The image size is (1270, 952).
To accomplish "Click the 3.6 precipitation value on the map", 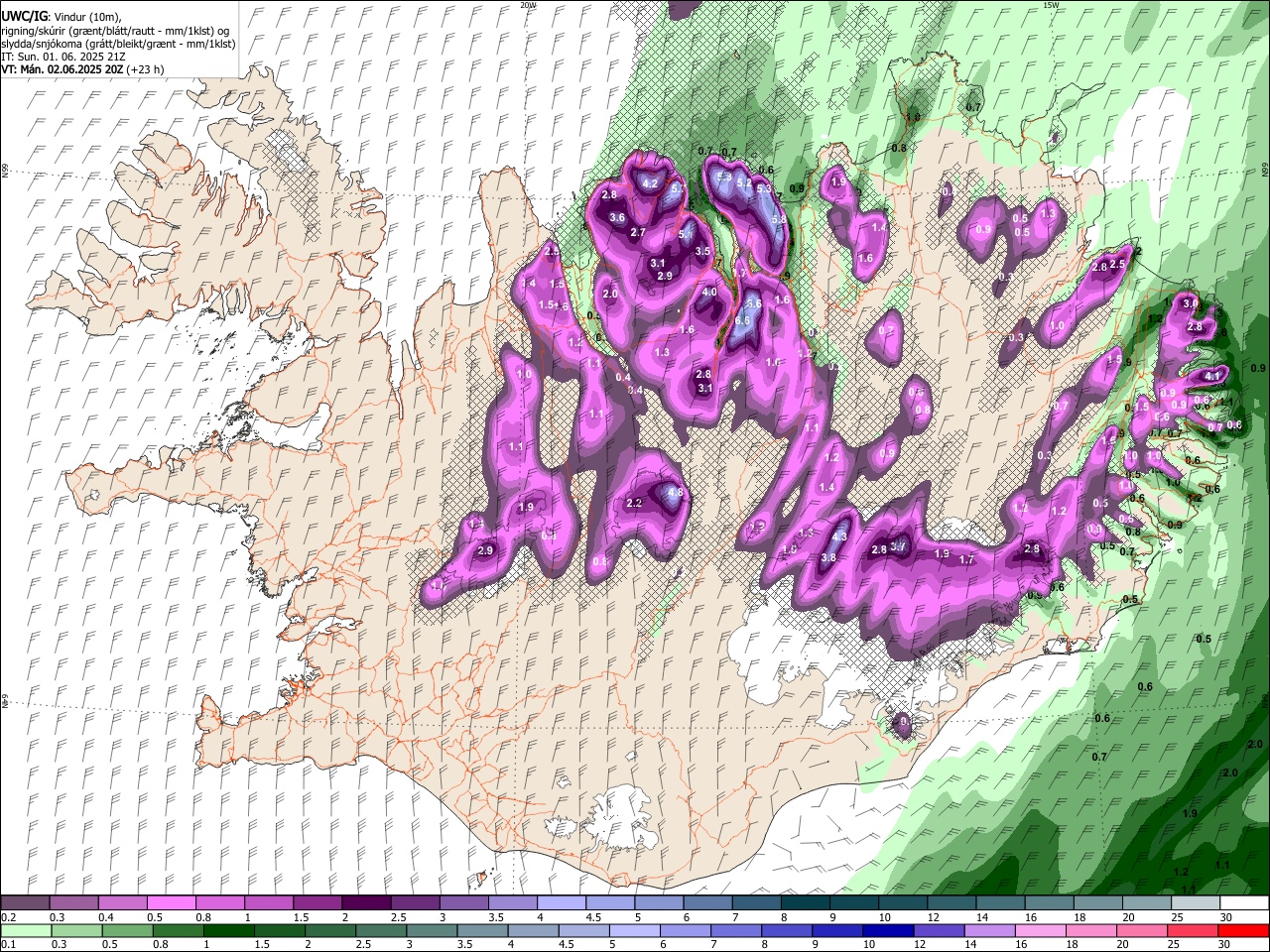I will point(617,218).
